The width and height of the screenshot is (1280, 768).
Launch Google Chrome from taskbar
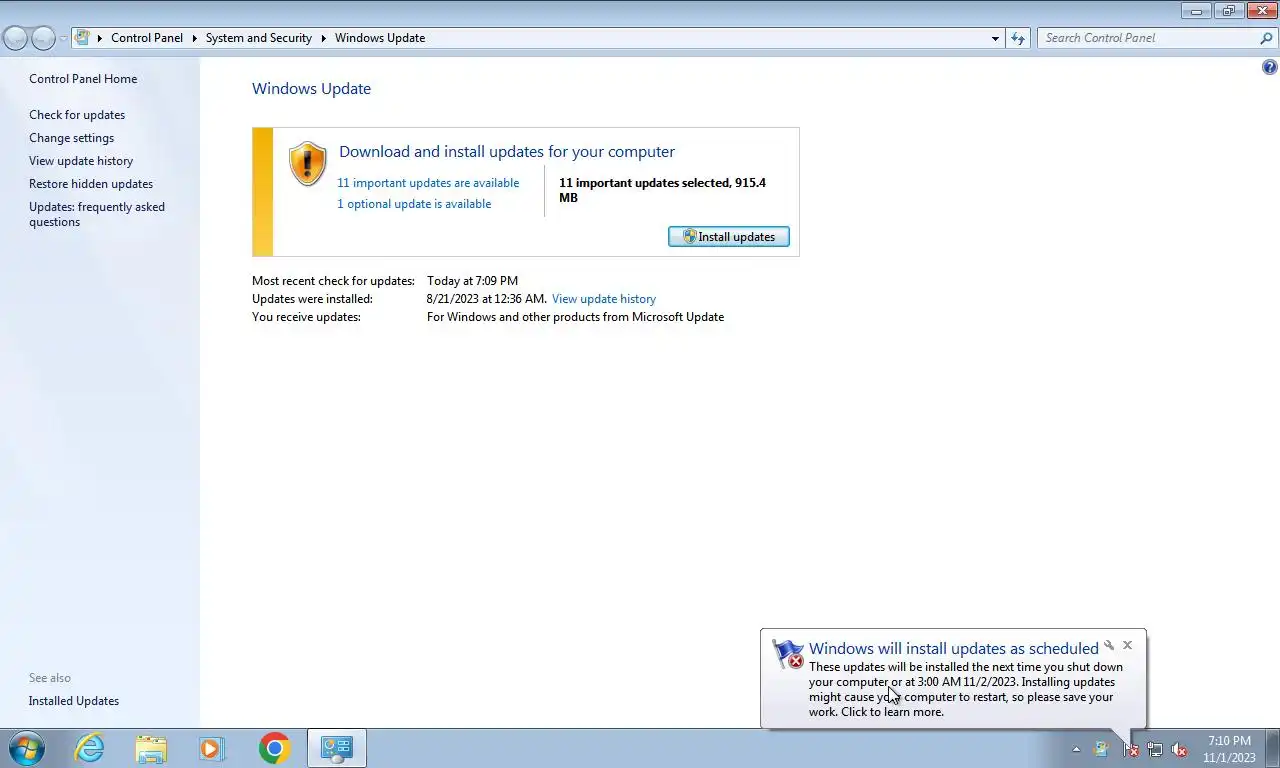[x=274, y=748]
